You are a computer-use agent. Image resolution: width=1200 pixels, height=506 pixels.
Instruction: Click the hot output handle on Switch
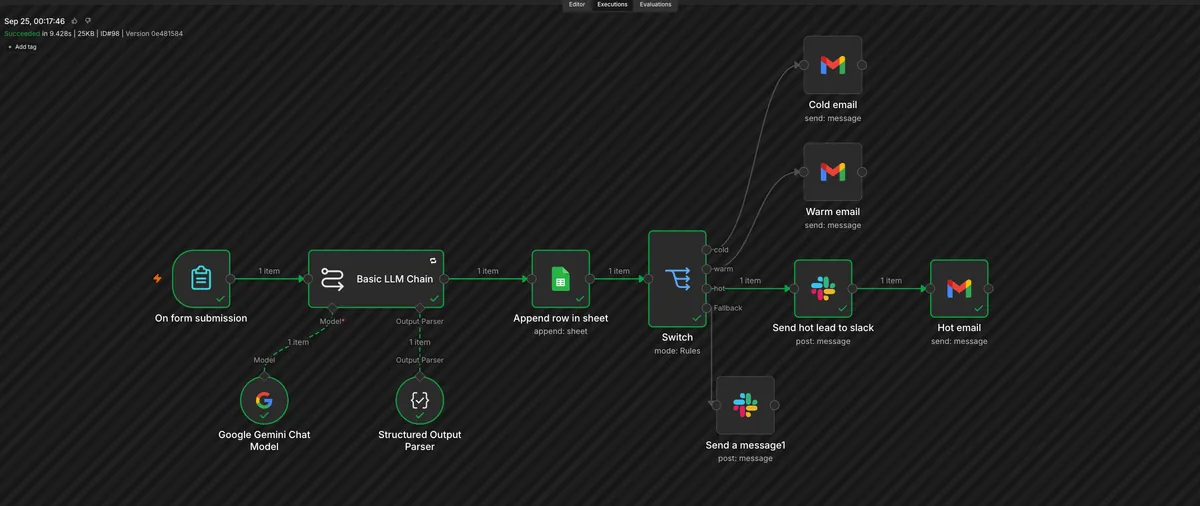pyautogui.click(x=707, y=288)
